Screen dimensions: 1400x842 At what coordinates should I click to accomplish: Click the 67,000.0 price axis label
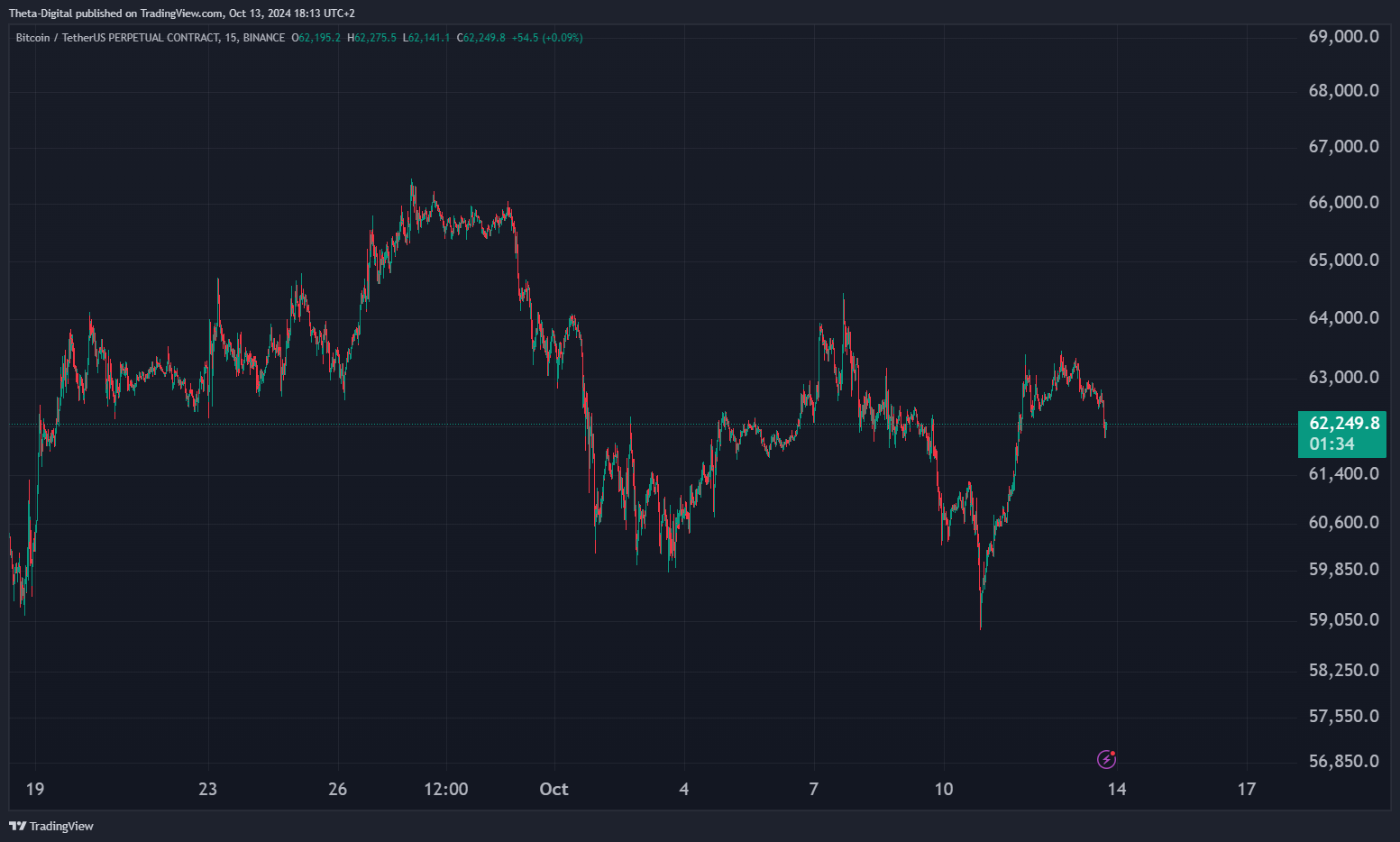(1343, 147)
